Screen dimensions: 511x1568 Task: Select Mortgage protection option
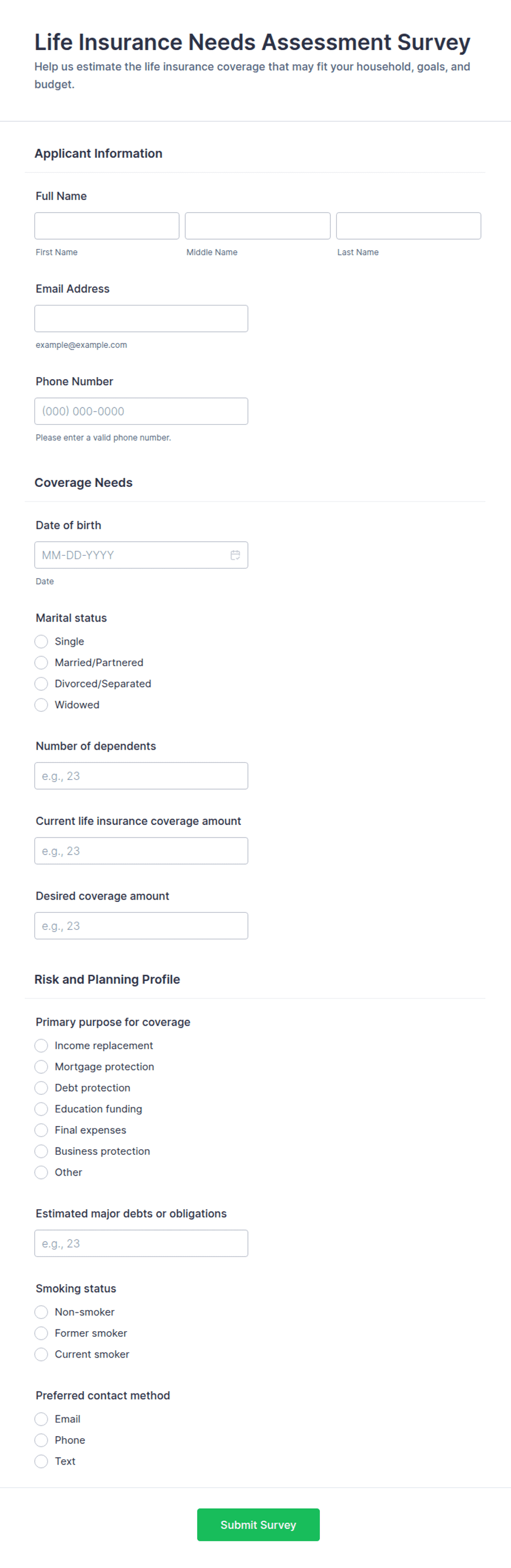click(41, 1067)
